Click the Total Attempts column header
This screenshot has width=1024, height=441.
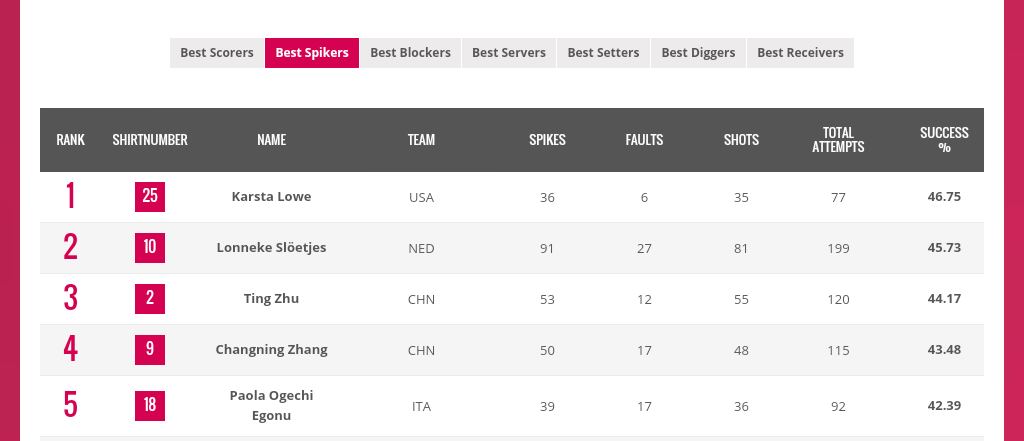(838, 140)
